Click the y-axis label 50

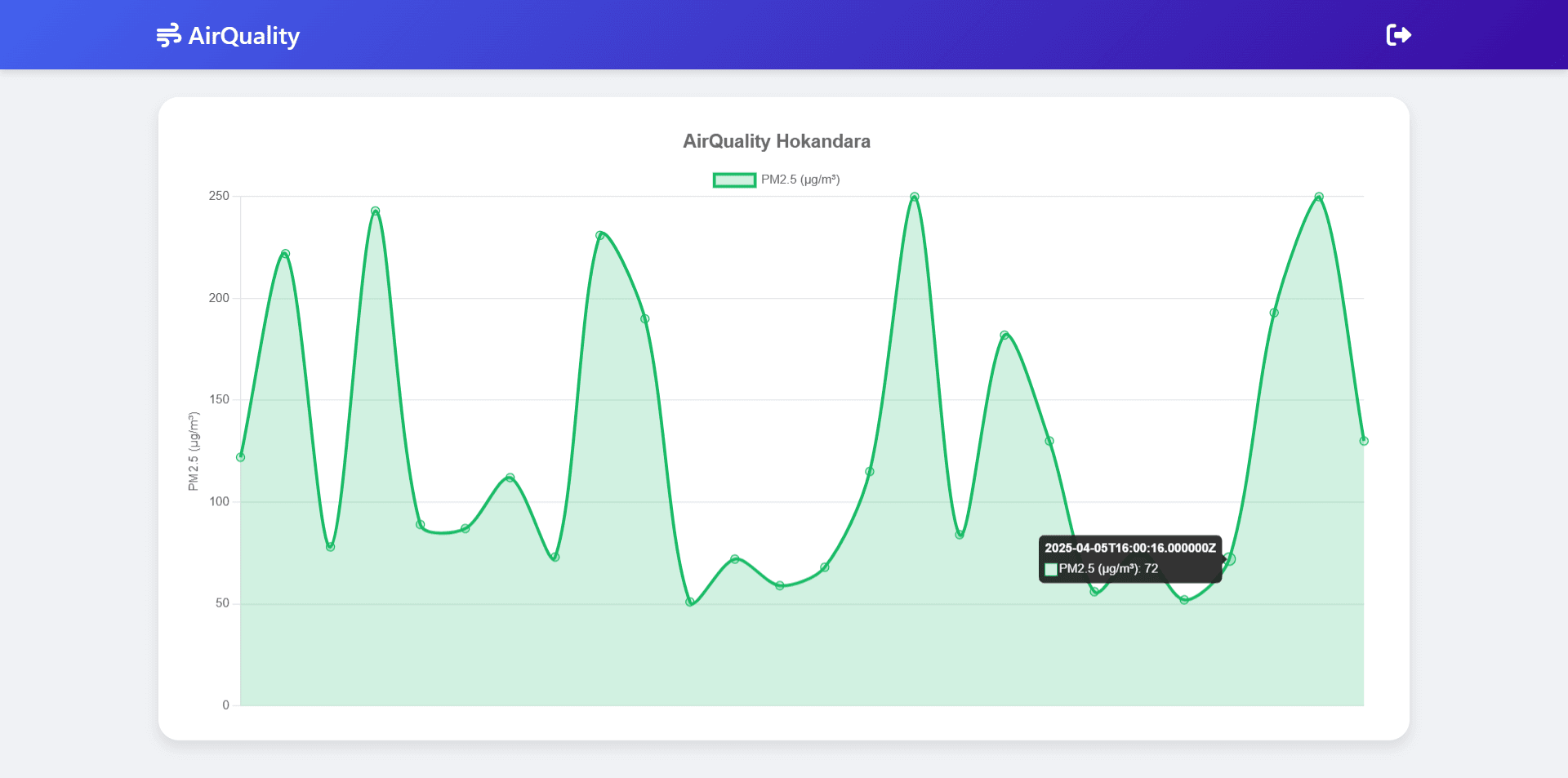point(222,603)
